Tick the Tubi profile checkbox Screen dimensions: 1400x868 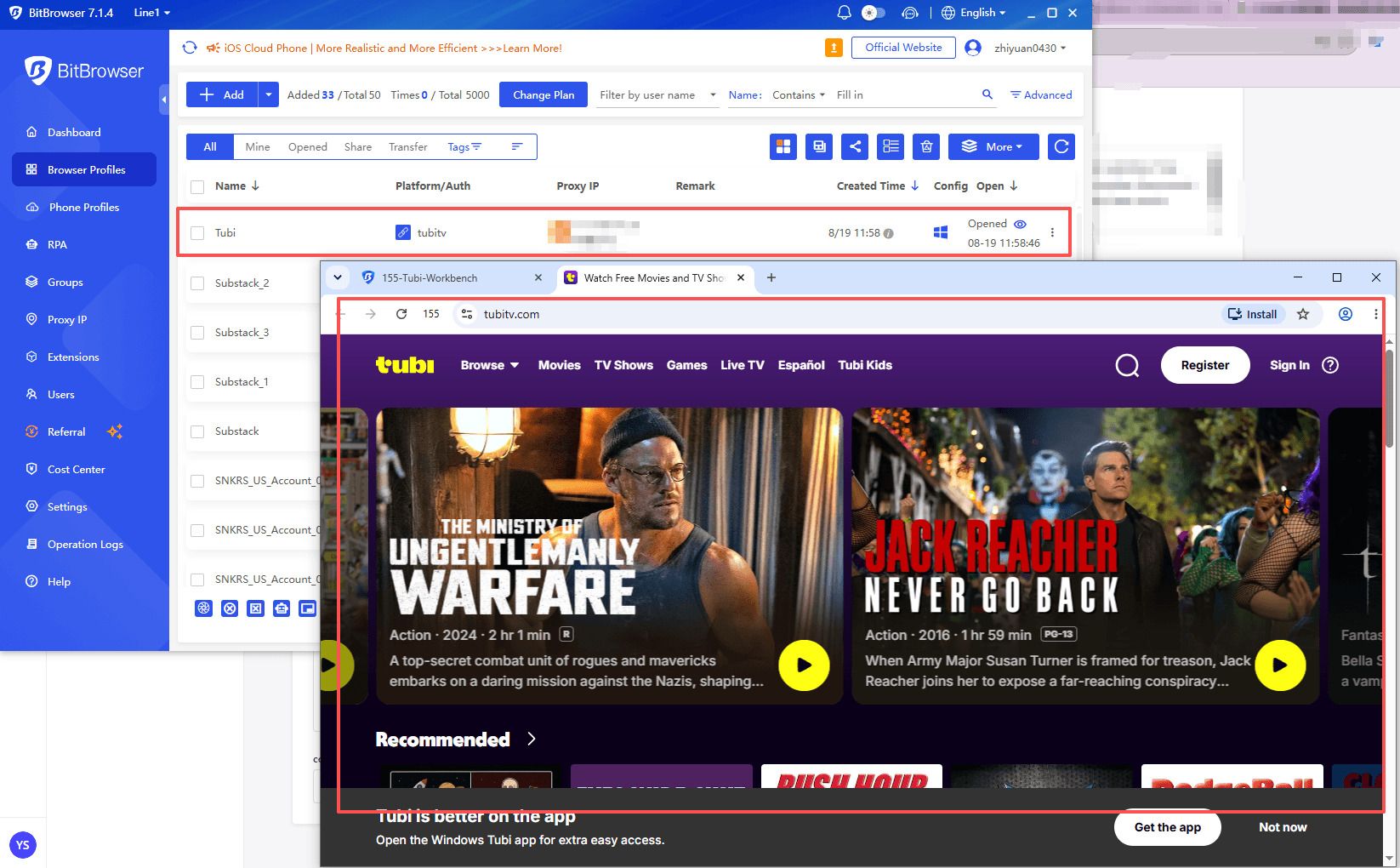point(197,233)
